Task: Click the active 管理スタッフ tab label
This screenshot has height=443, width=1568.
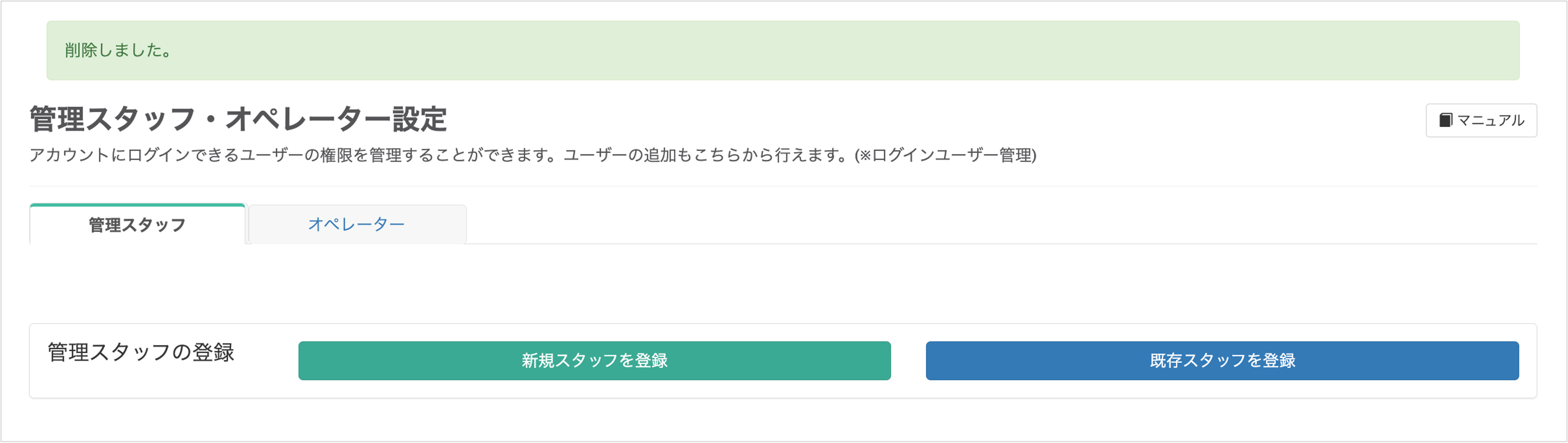Action: pos(137,225)
